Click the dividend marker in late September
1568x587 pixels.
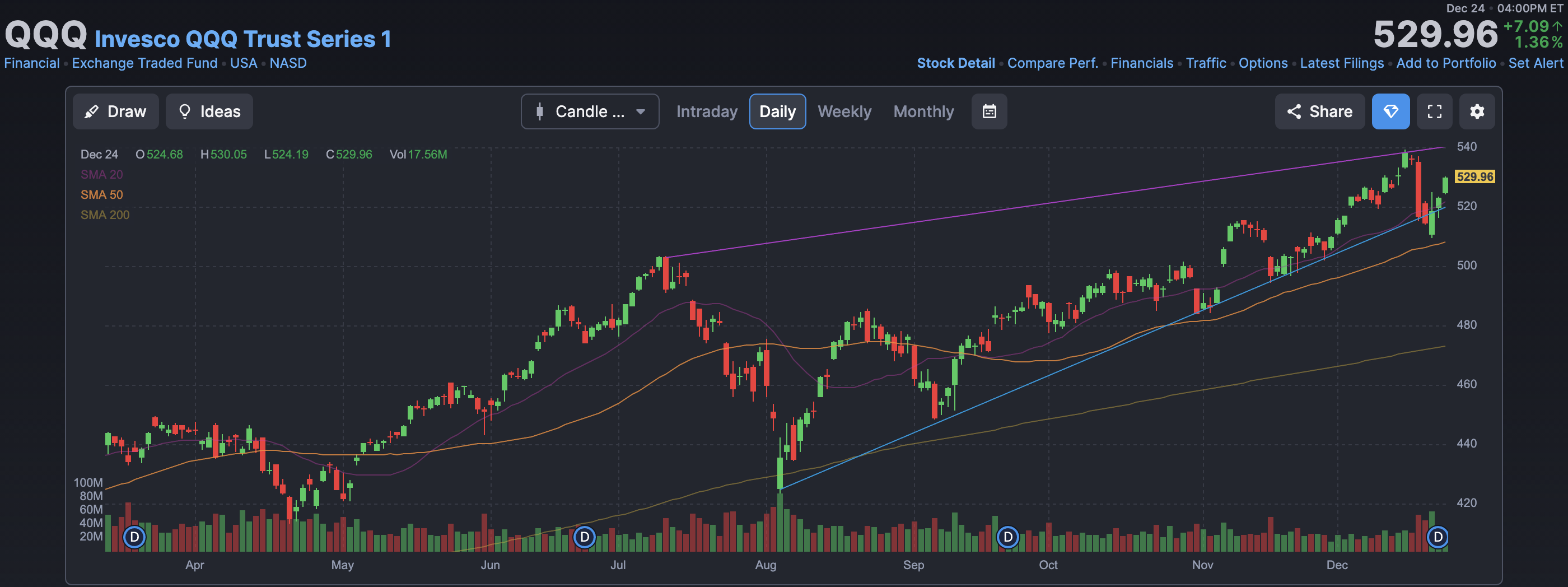point(1007,537)
